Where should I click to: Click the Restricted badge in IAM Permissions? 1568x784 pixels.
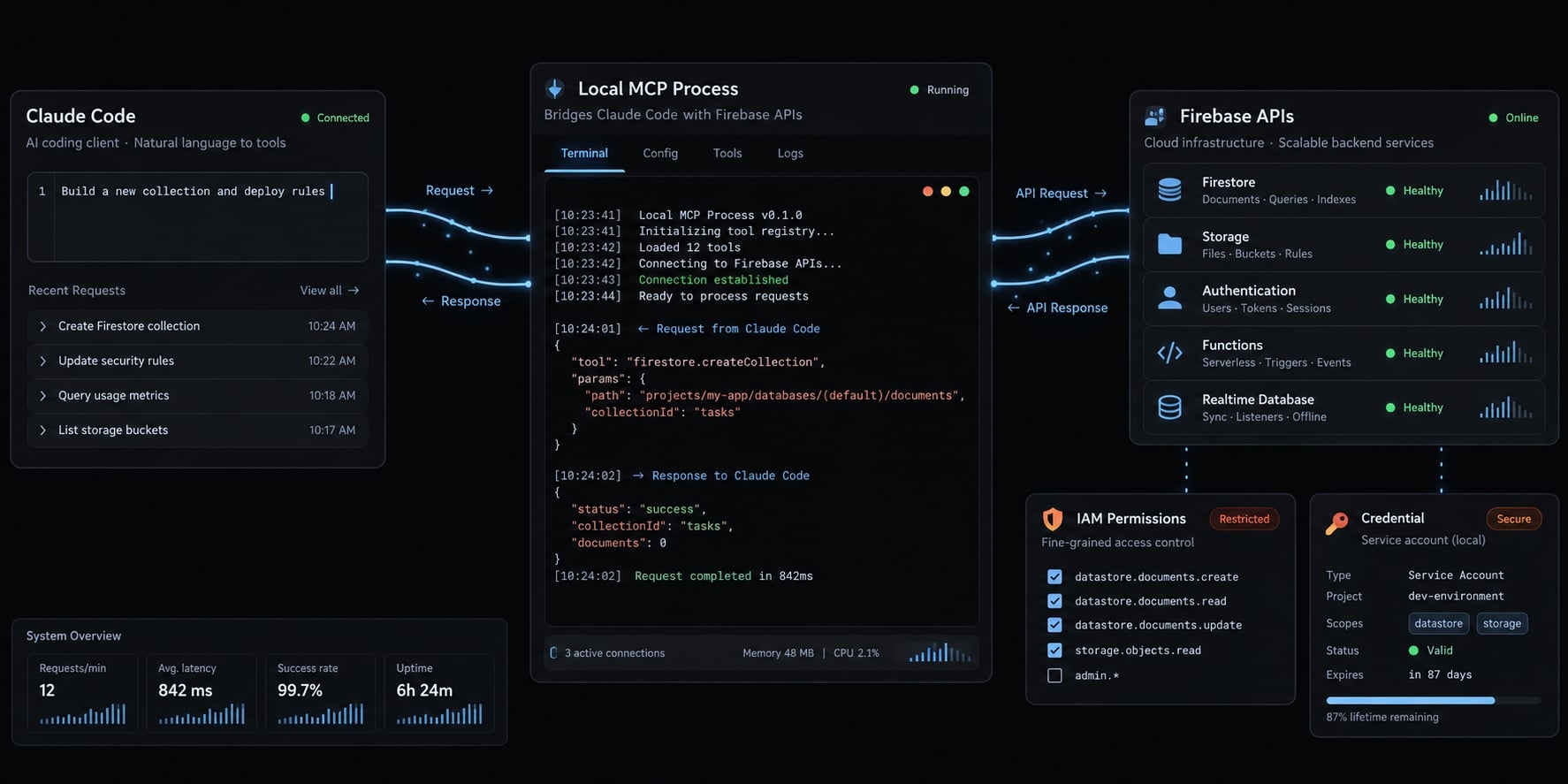[x=1244, y=519]
